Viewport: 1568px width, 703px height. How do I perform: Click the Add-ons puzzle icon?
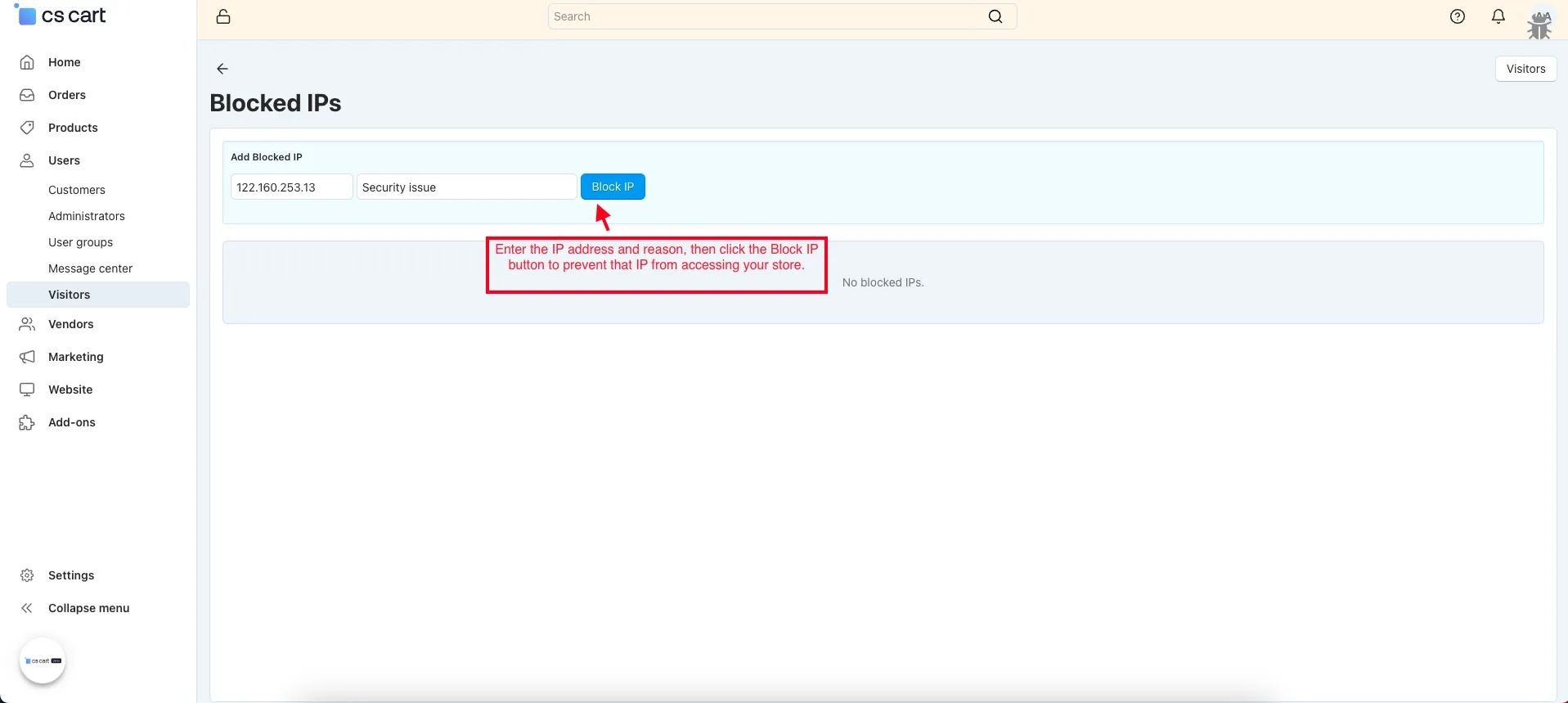(x=27, y=422)
